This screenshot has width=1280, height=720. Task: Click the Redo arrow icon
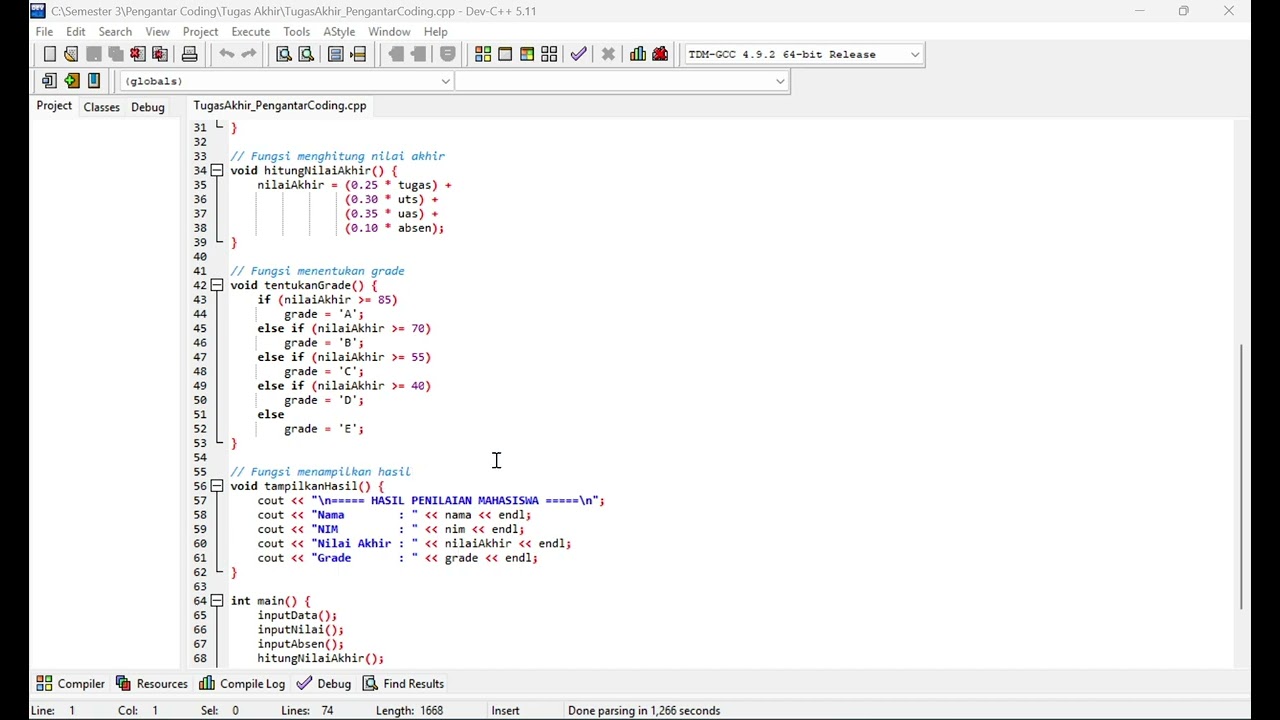coord(249,54)
